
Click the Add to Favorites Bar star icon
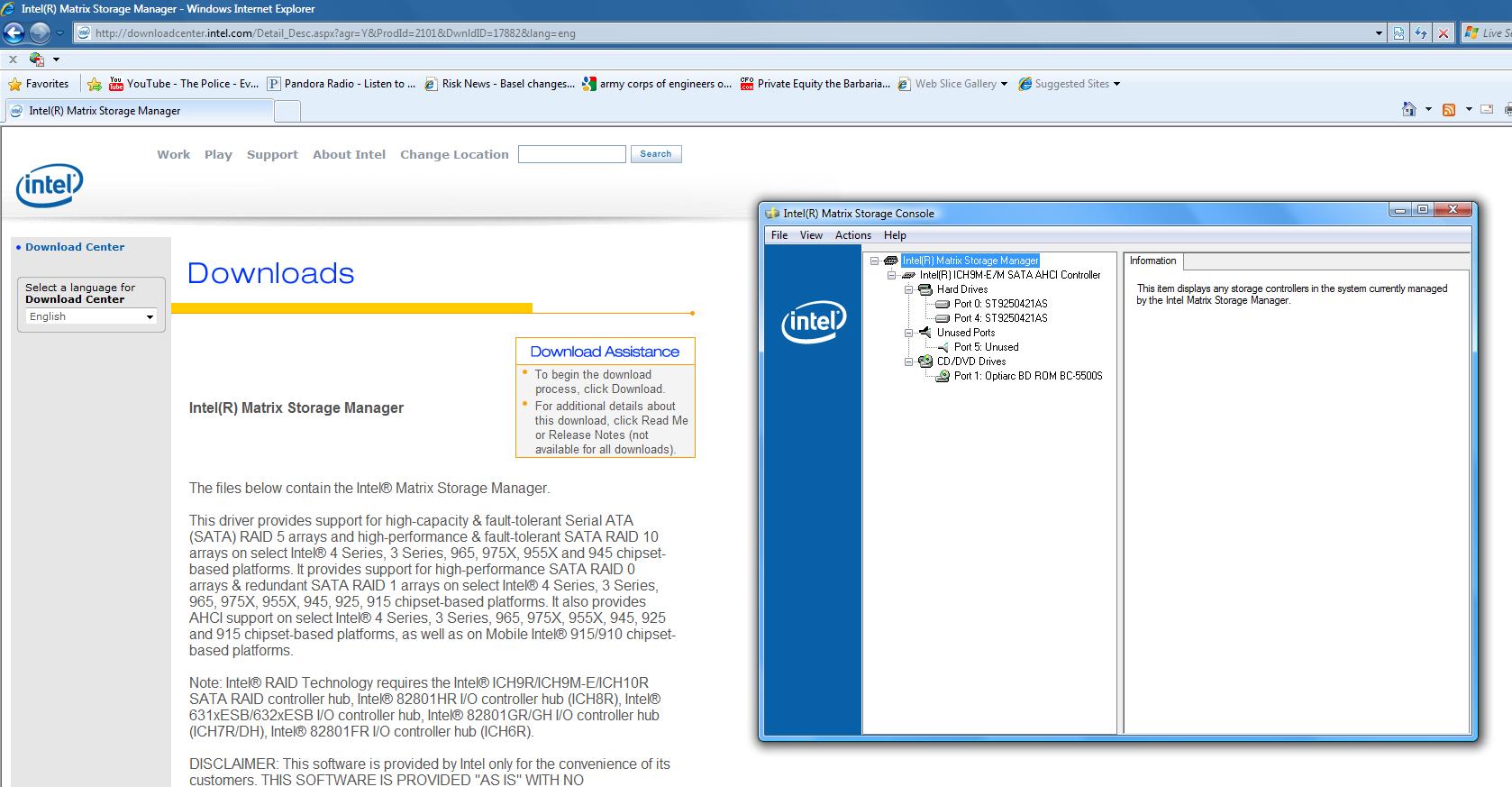(x=95, y=84)
